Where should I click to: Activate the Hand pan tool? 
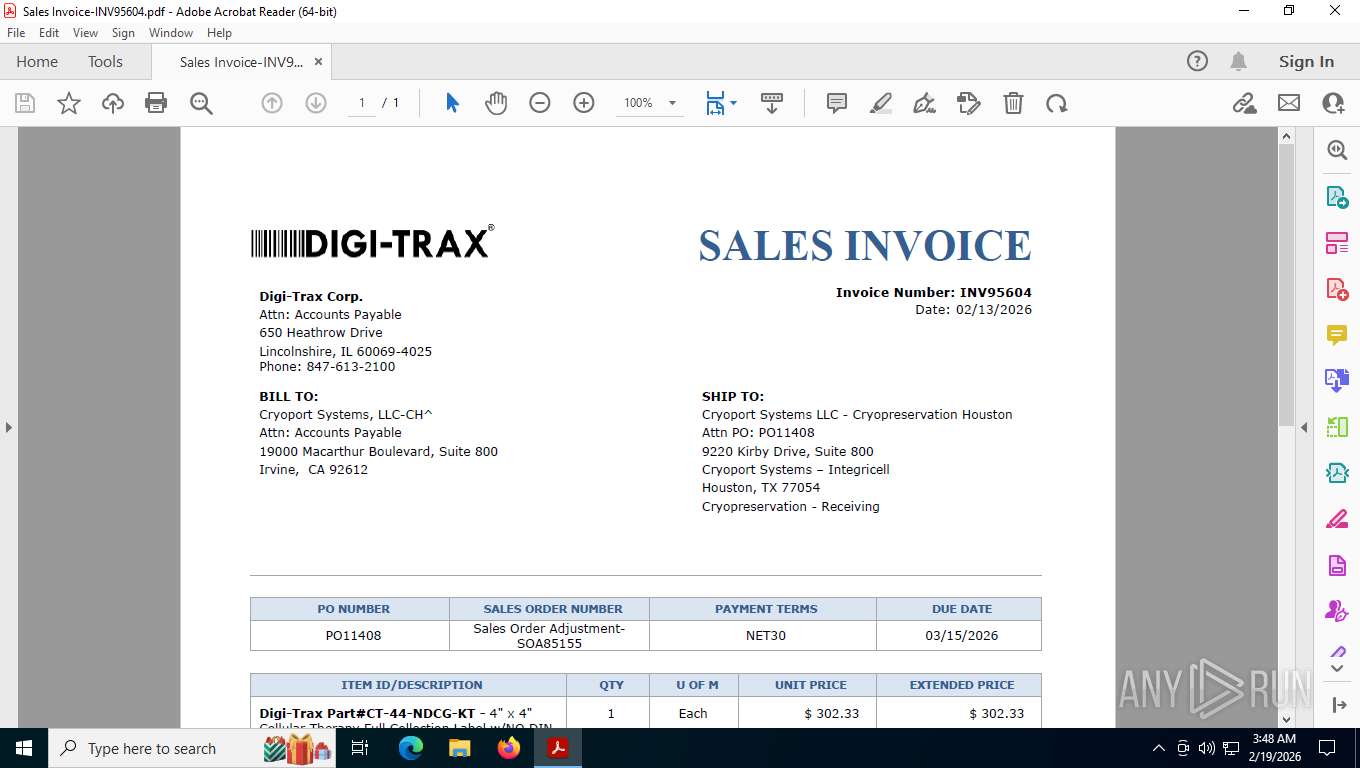(x=496, y=103)
